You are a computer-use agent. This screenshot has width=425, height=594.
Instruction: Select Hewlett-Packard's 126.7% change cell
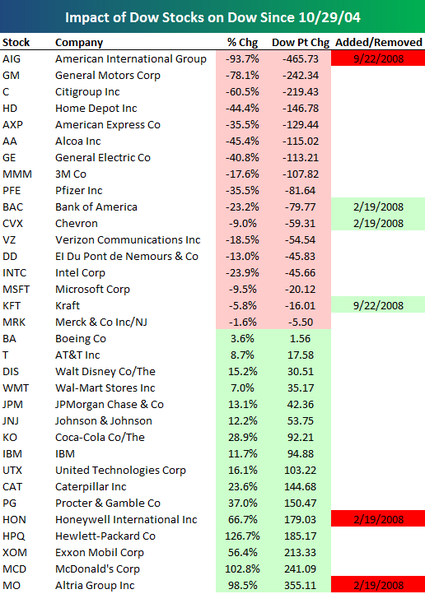(243, 536)
